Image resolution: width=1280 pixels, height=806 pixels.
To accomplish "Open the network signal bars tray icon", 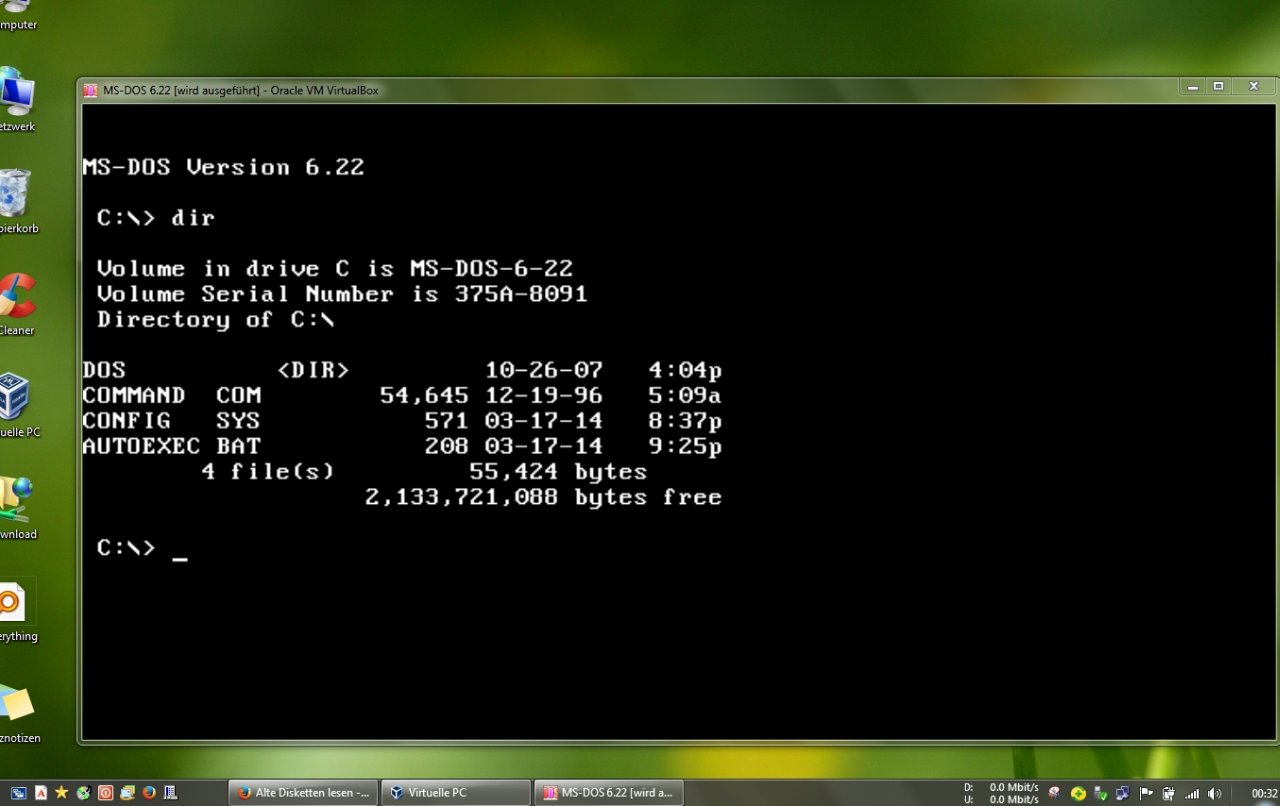I will [1192, 794].
